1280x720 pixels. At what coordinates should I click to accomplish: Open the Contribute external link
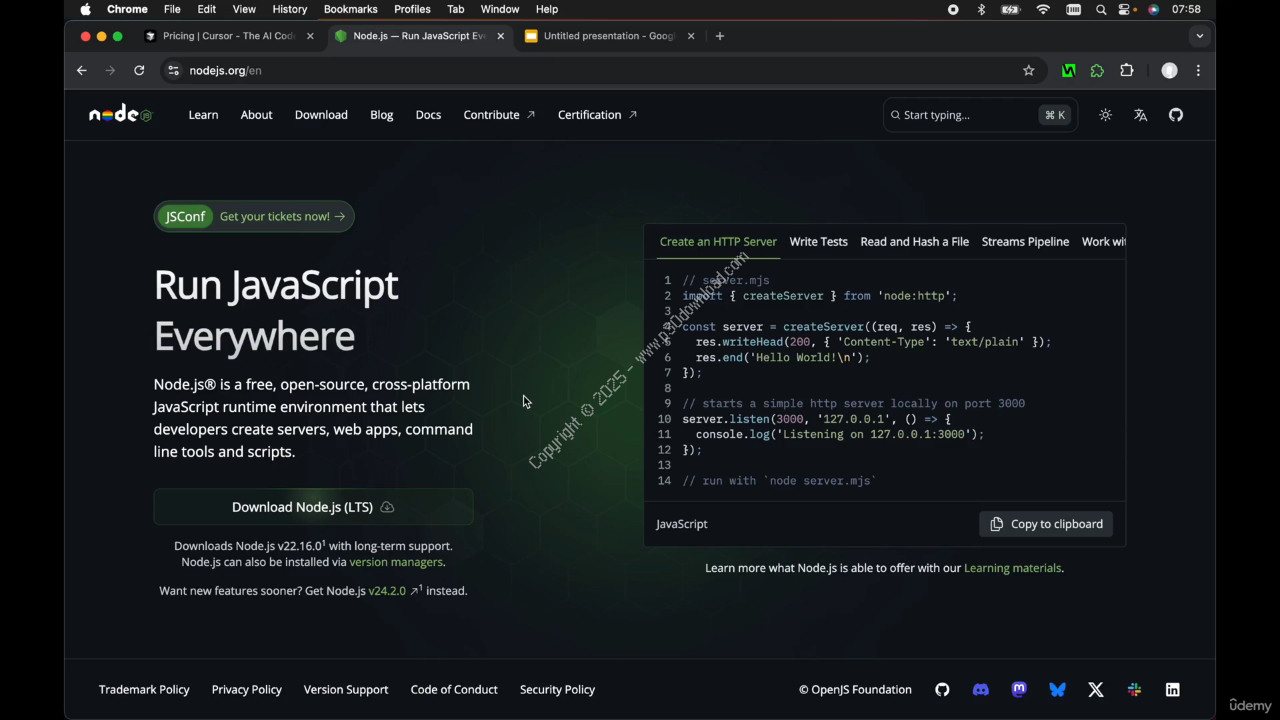499,115
